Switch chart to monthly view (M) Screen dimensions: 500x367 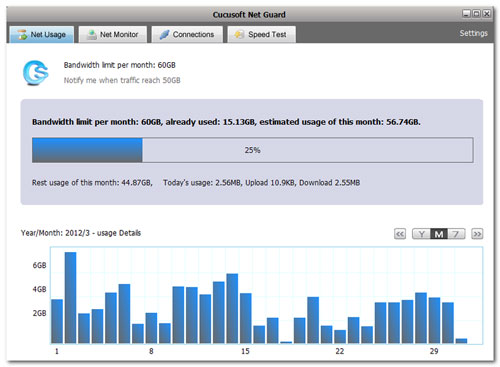point(439,234)
